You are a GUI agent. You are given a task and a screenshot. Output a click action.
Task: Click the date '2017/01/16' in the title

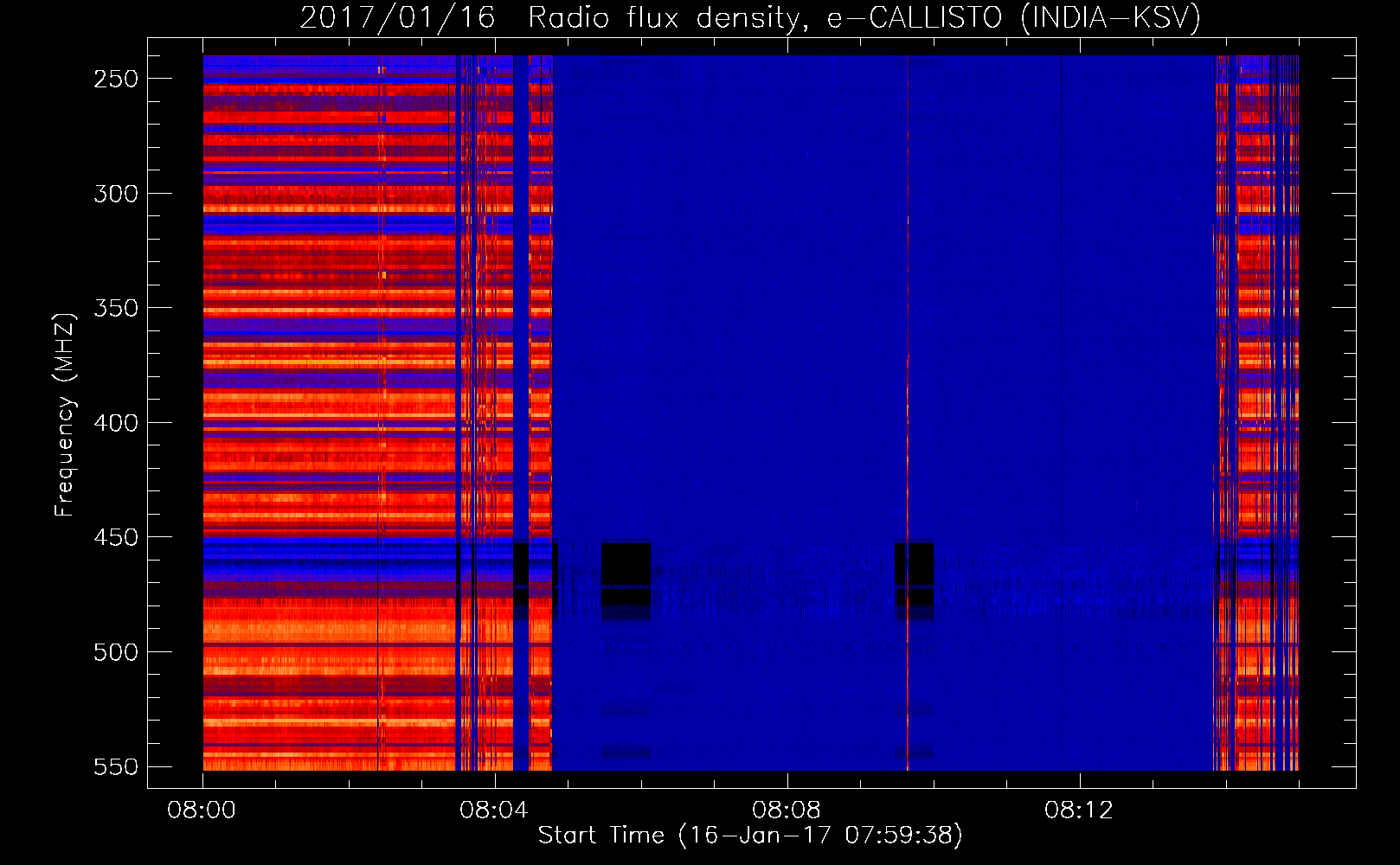pyautogui.click(x=397, y=18)
